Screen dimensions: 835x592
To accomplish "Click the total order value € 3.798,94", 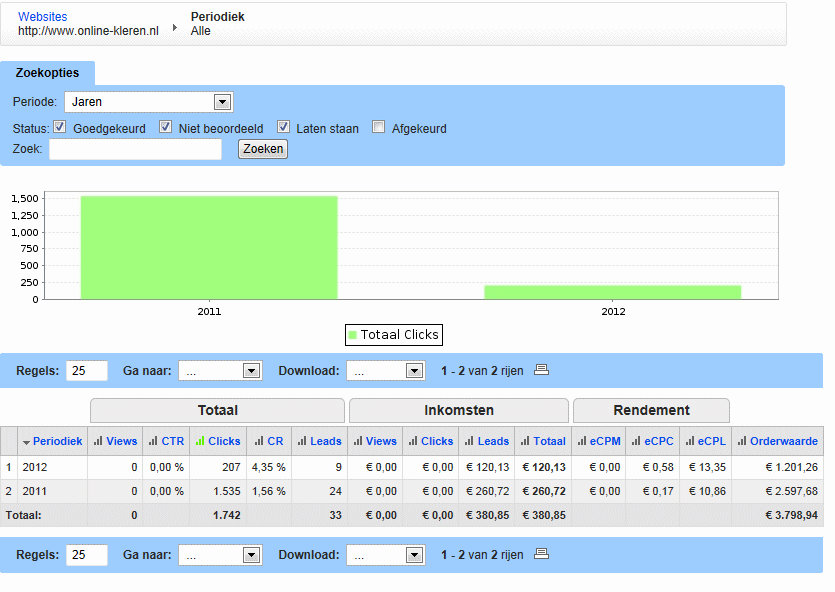I will pos(791,515).
